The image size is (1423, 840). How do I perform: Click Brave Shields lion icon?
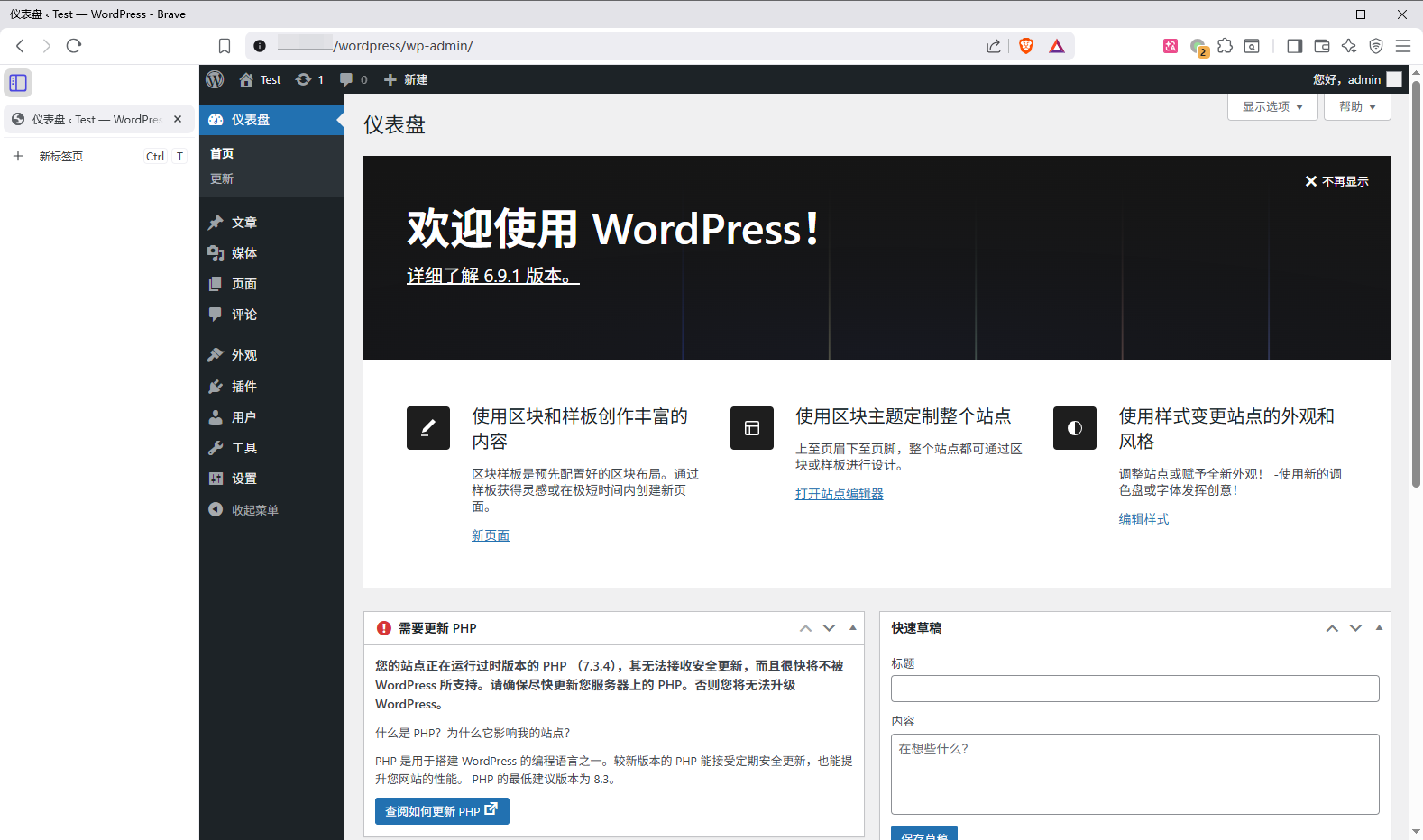[1025, 46]
